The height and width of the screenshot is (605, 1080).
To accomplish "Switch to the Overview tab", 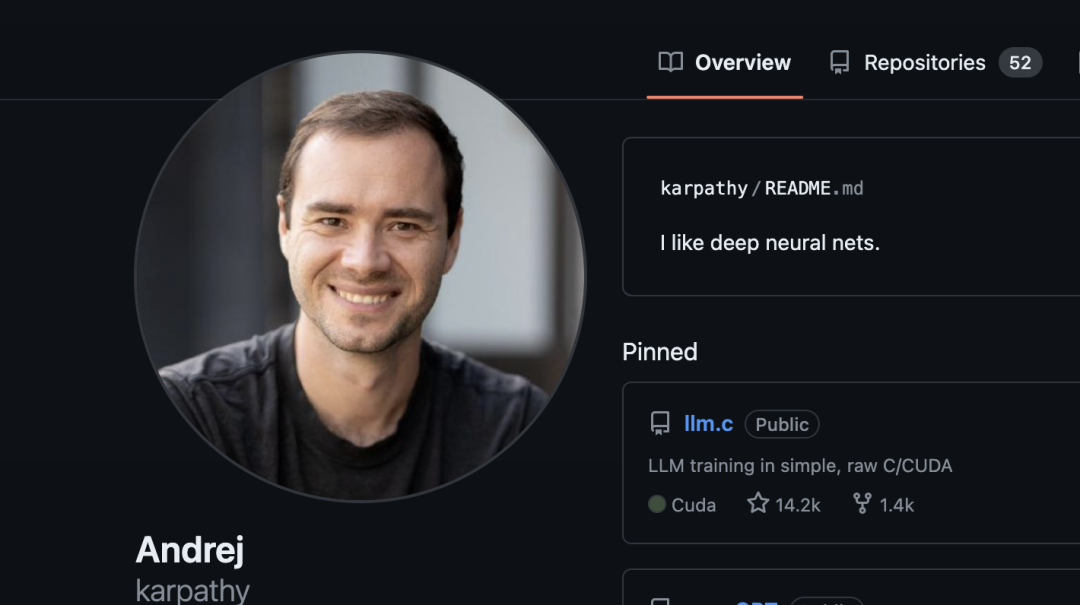I will click(x=725, y=63).
